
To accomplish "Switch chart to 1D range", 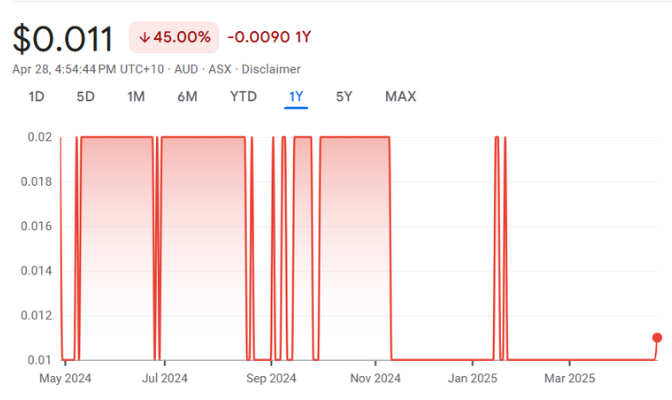I will tap(36, 96).
